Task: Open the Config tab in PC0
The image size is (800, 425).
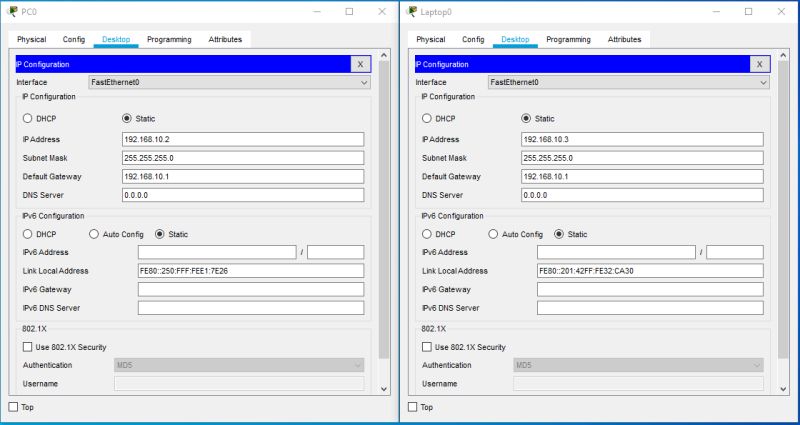Action: [x=74, y=39]
